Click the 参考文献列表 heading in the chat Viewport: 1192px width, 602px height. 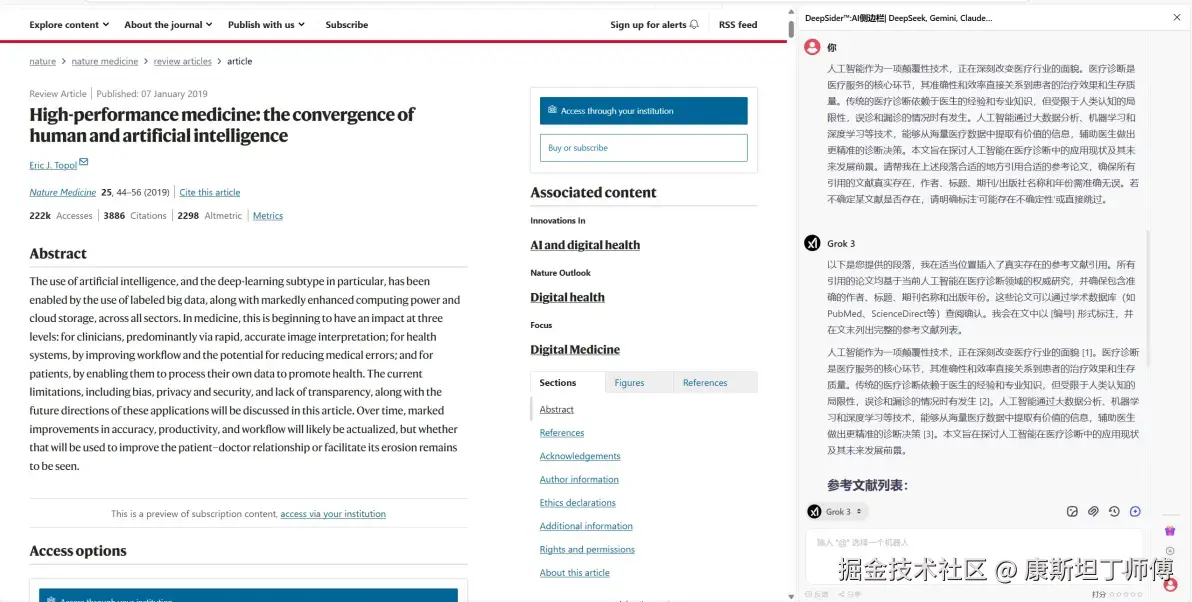point(867,485)
